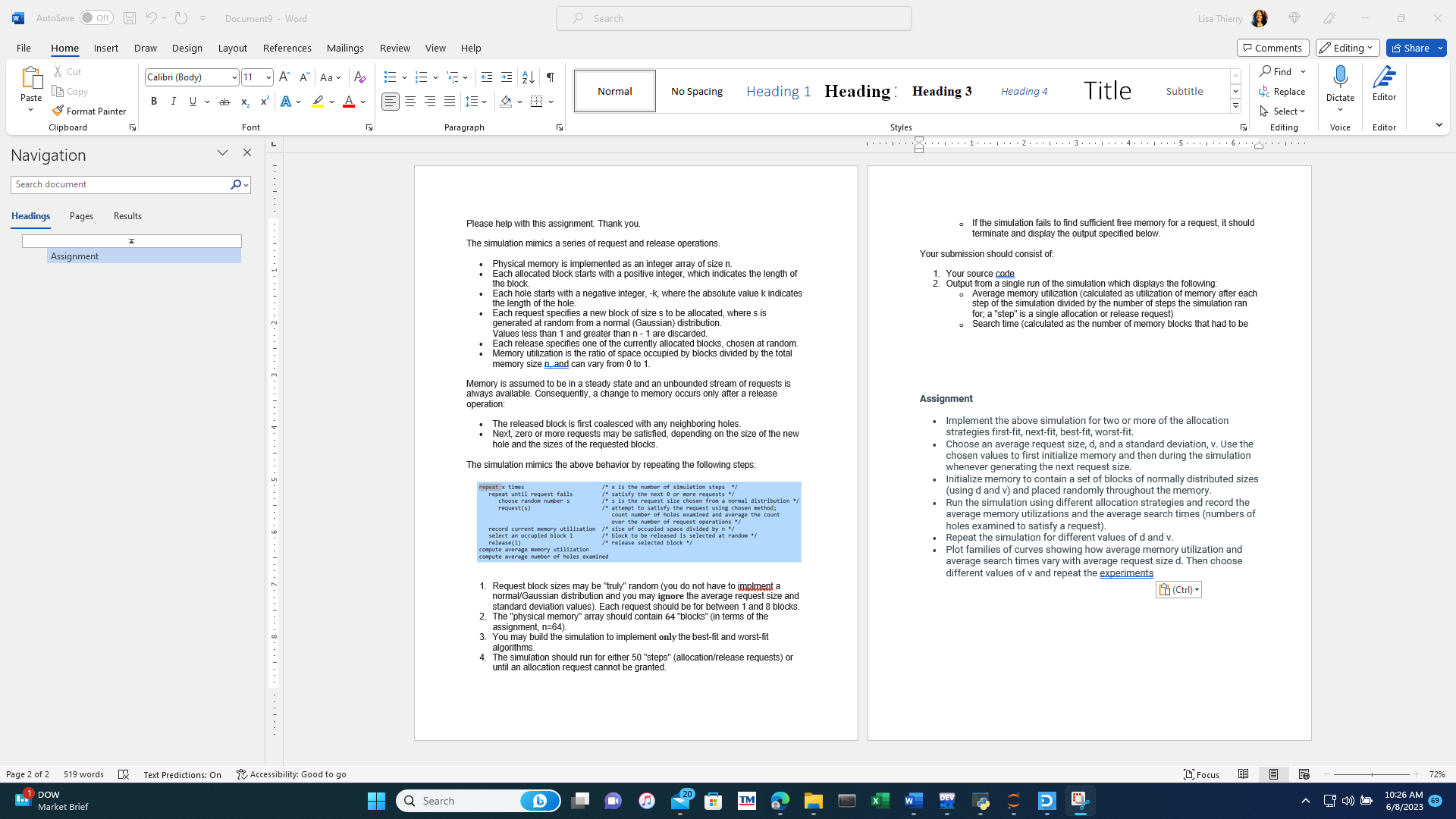Click the source code hyperlink
The width and height of the screenshot is (1456, 819).
click(1004, 273)
